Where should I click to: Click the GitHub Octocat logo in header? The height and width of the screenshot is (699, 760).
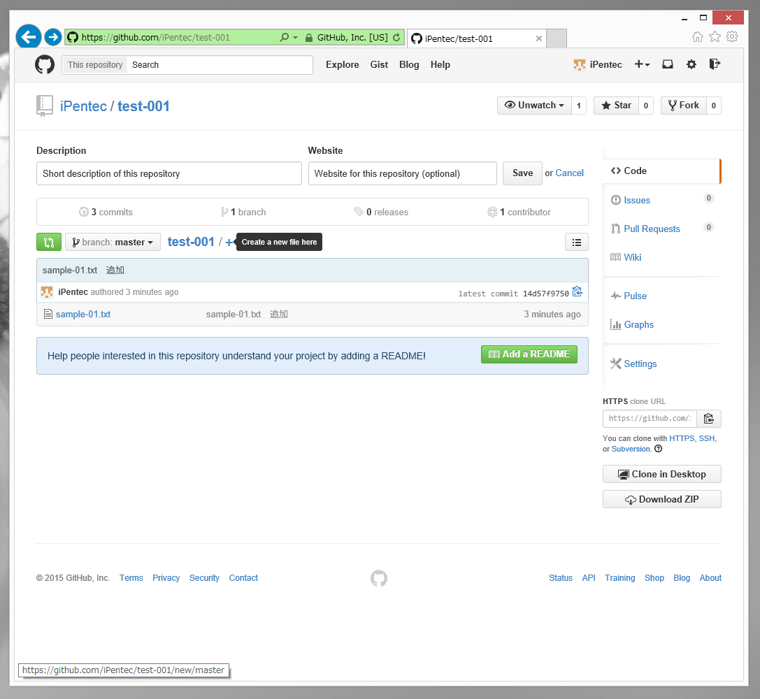point(45,64)
